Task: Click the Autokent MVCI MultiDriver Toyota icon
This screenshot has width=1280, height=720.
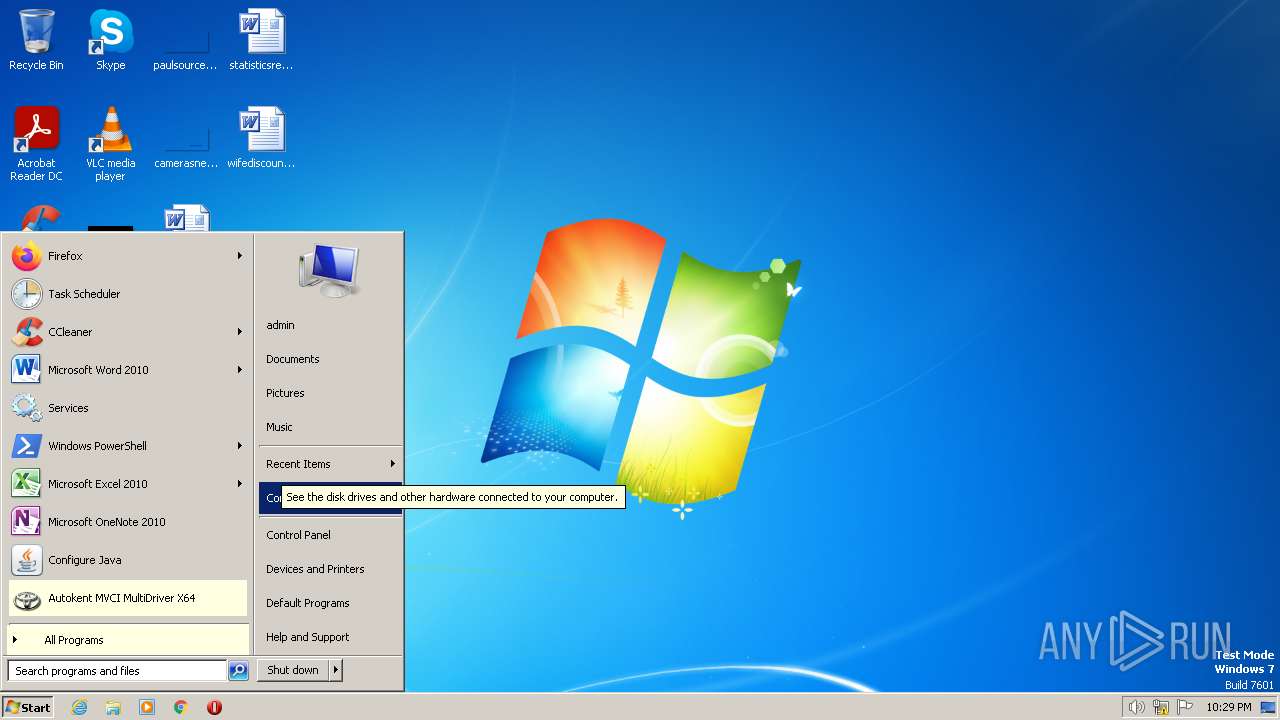Action: (x=27, y=598)
